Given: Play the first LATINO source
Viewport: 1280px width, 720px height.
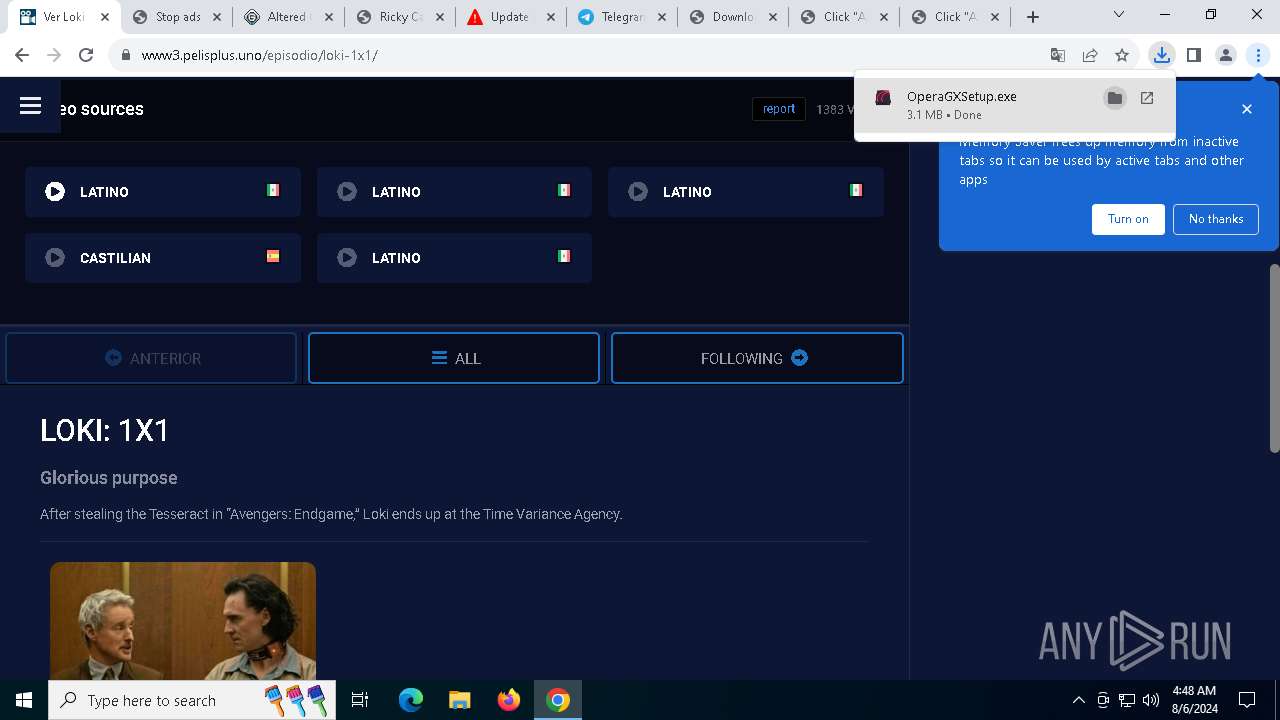Looking at the screenshot, I should [x=163, y=192].
